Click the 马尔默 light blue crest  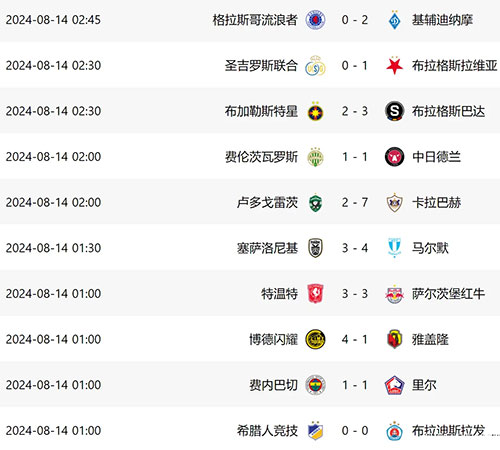point(394,248)
